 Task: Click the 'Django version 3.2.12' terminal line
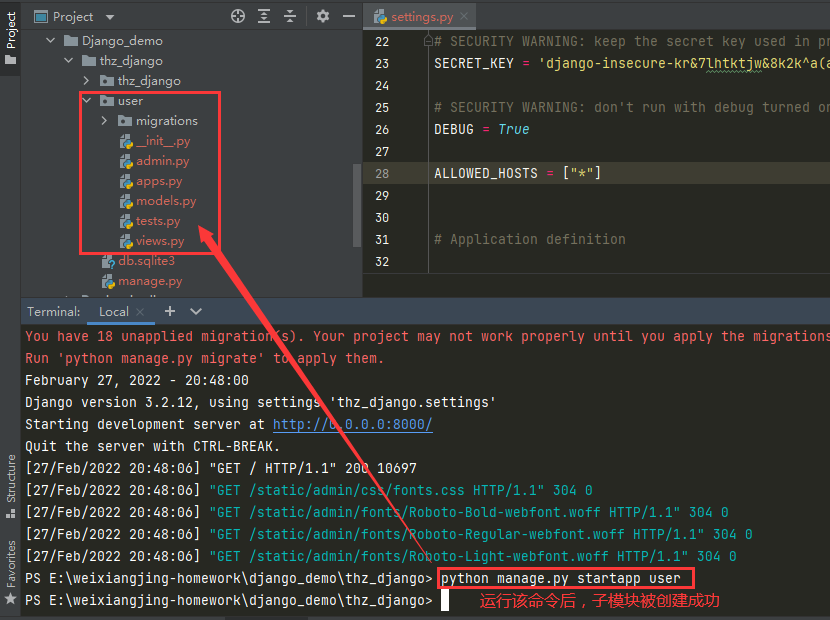pos(260,402)
